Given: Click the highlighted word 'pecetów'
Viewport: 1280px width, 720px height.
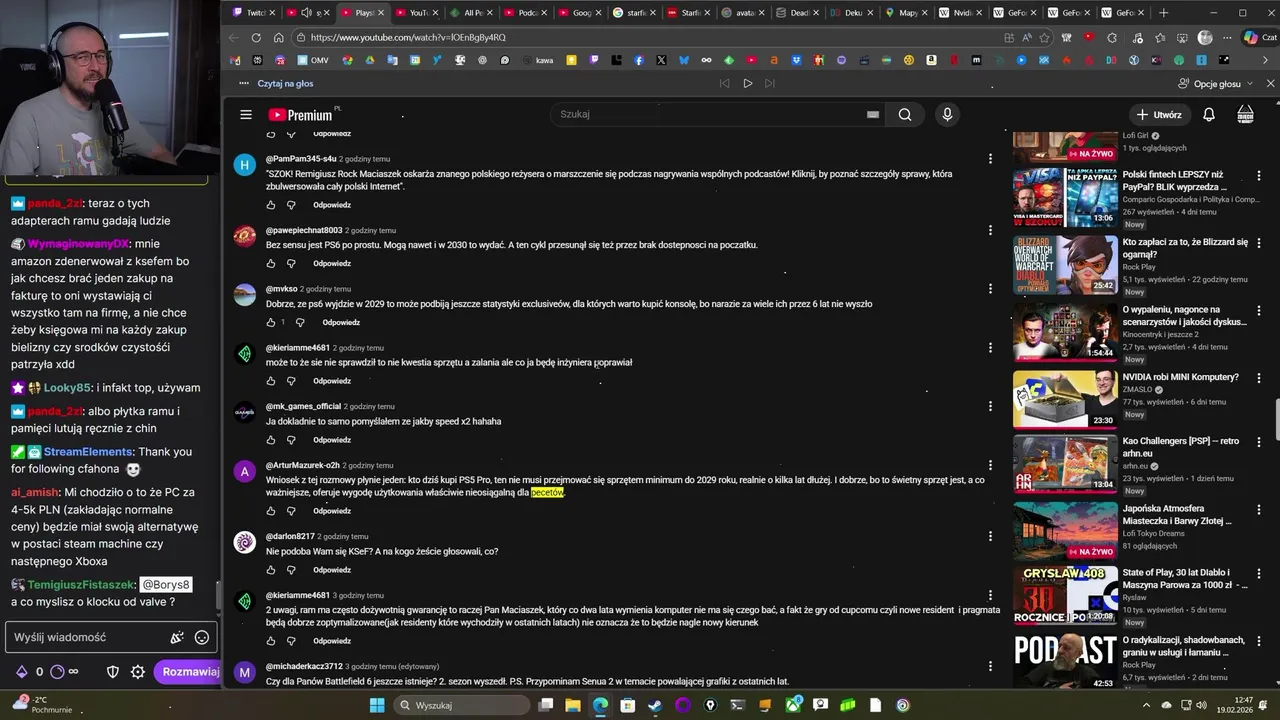Looking at the screenshot, I should (x=547, y=493).
